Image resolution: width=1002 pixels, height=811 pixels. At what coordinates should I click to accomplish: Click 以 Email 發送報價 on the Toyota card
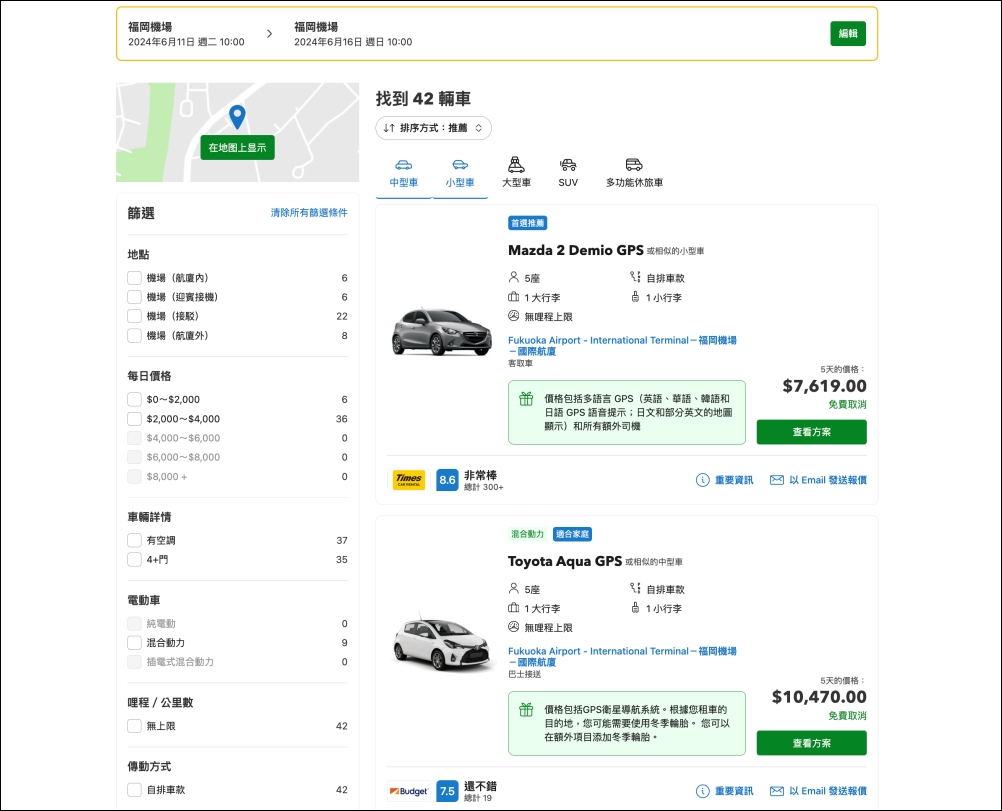click(x=818, y=791)
